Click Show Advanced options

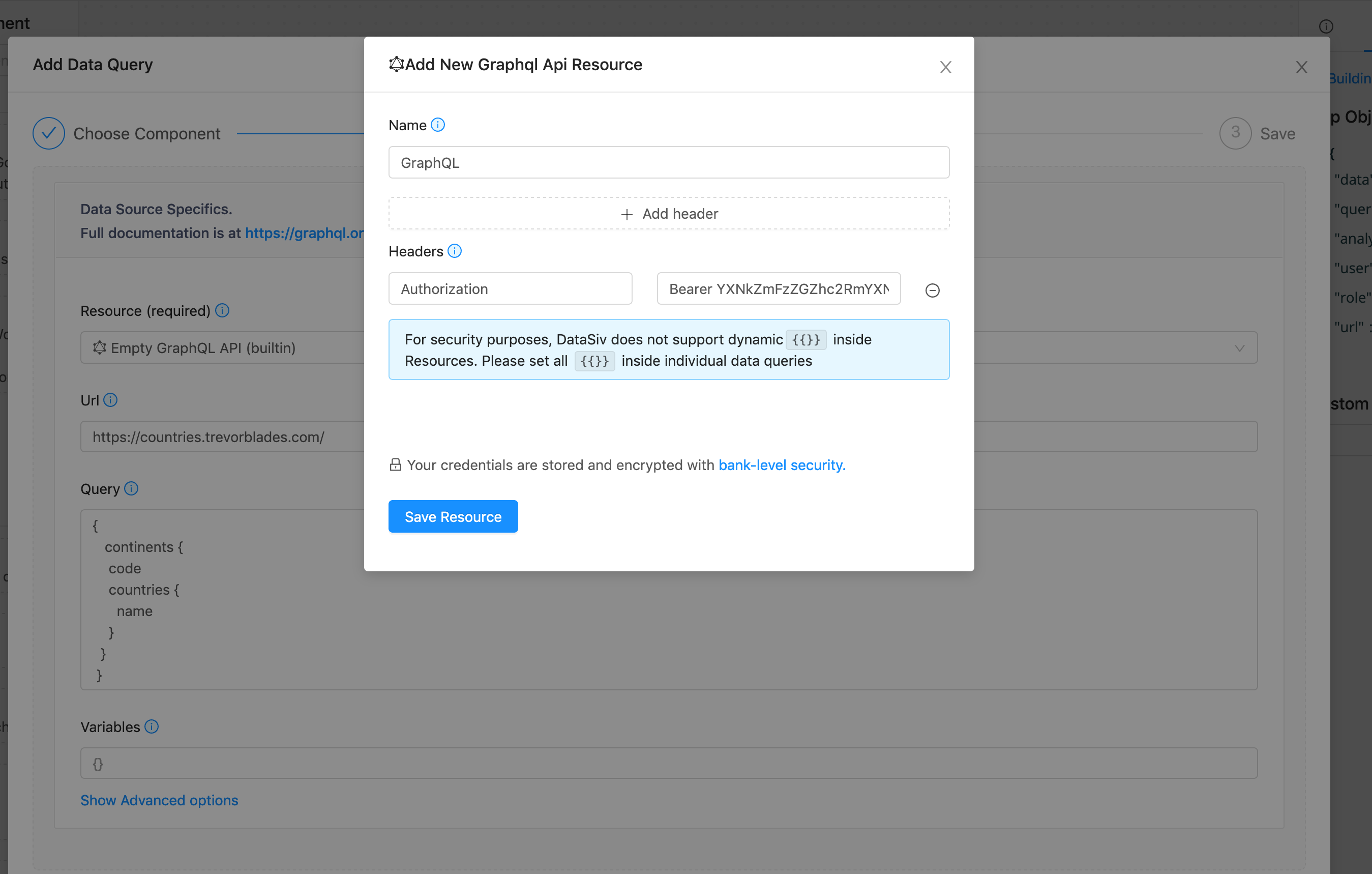coord(159,800)
